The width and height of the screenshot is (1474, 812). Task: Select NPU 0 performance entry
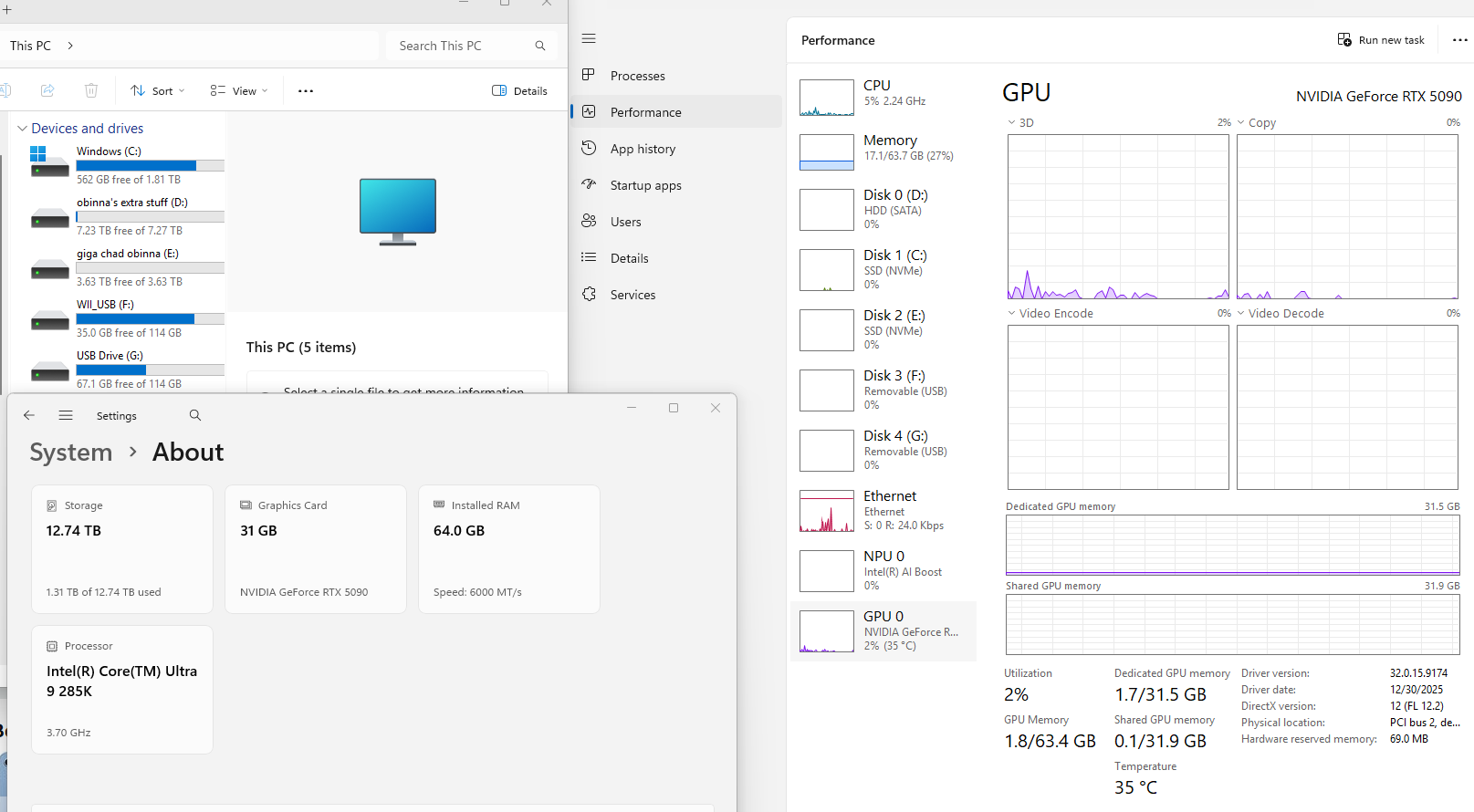coord(883,570)
